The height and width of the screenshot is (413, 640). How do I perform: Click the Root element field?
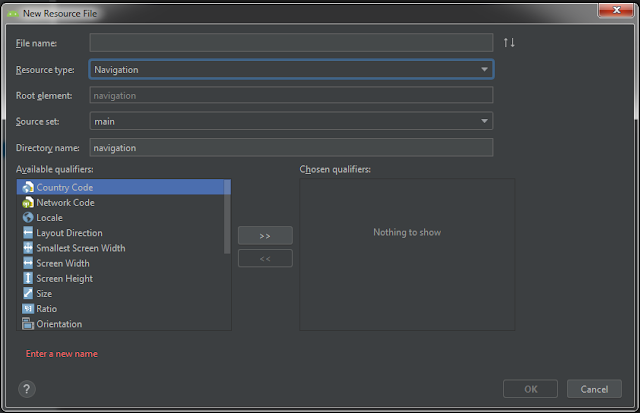point(291,95)
